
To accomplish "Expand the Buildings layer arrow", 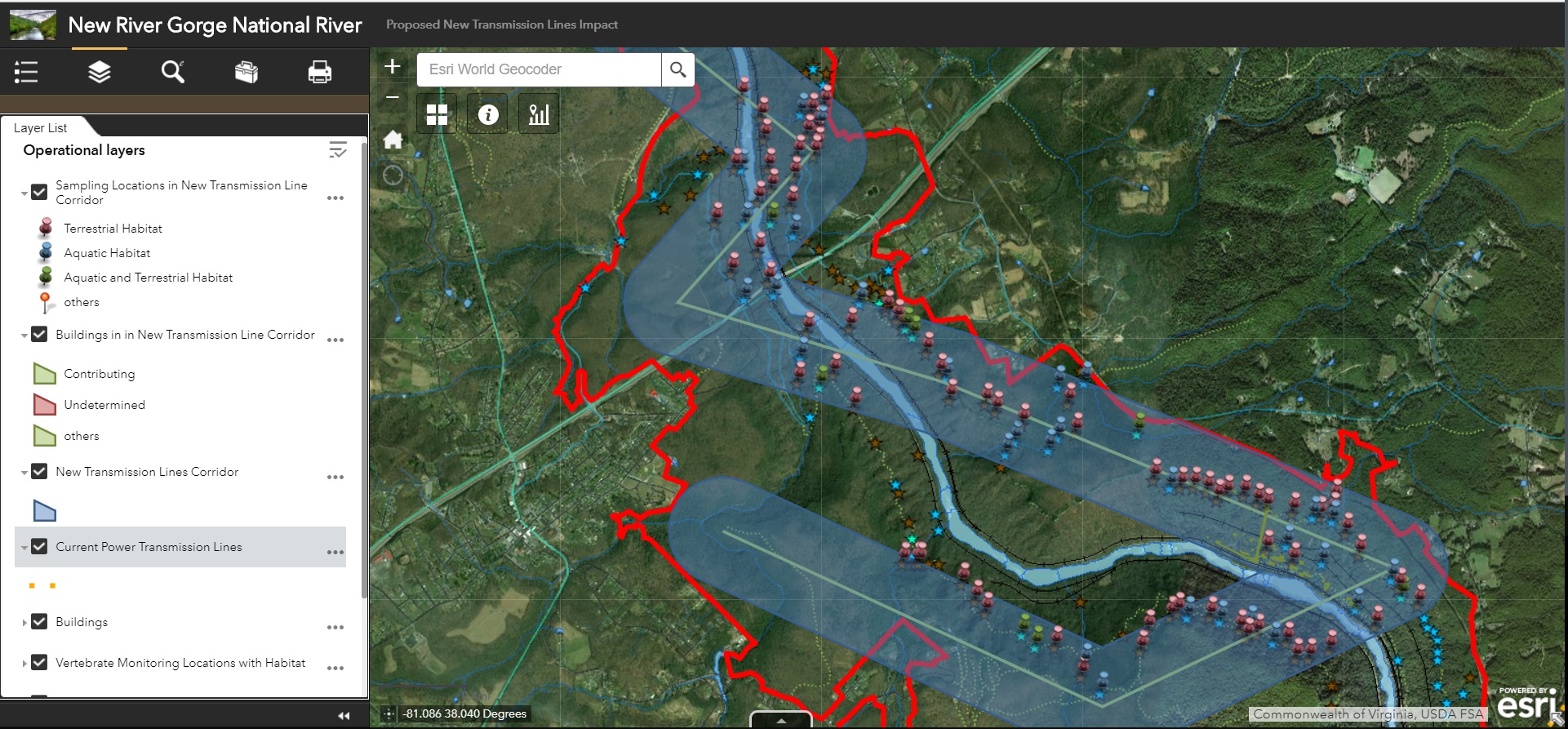I will (x=24, y=623).
